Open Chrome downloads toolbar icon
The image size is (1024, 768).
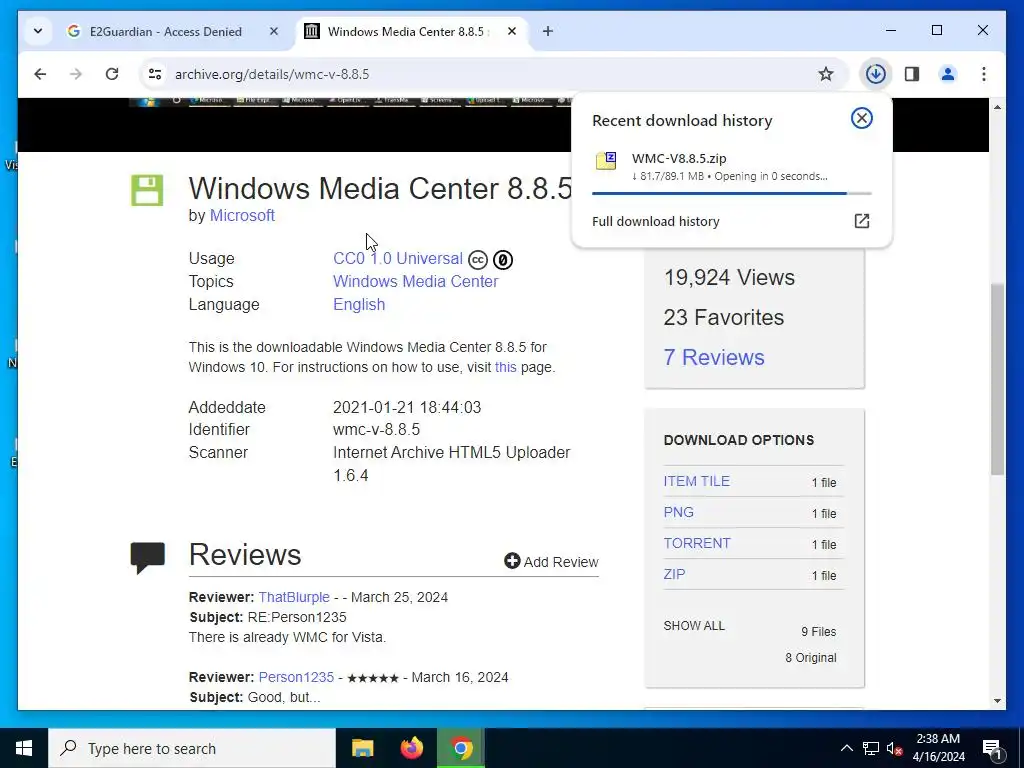coord(875,74)
